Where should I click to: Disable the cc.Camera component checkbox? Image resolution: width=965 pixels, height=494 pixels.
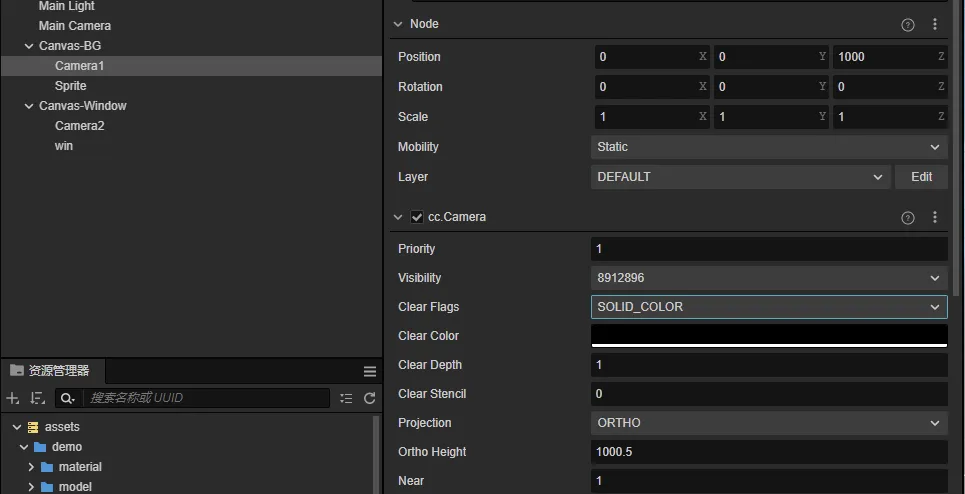(x=417, y=217)
